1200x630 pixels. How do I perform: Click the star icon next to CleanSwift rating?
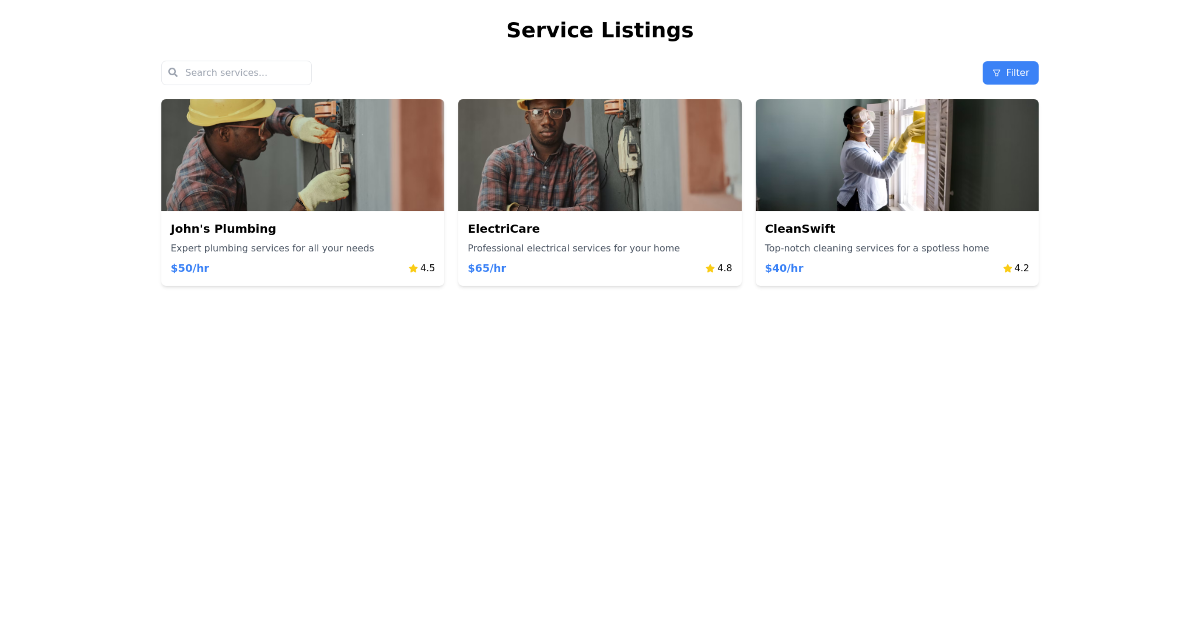1006,268
